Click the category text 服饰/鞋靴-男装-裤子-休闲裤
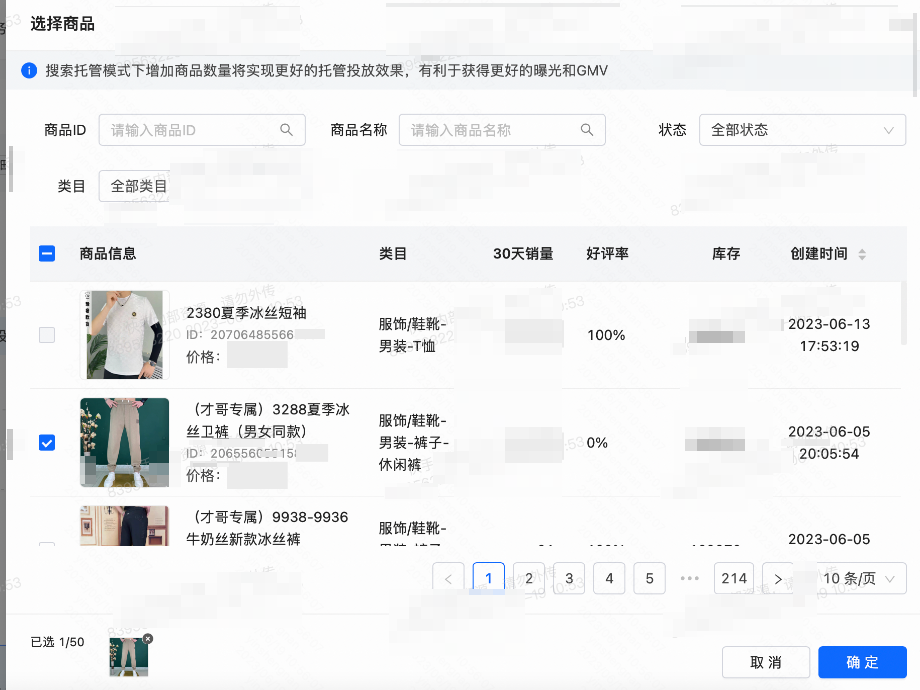This screenshot has height=690, width=920. [x=414, y=442]
